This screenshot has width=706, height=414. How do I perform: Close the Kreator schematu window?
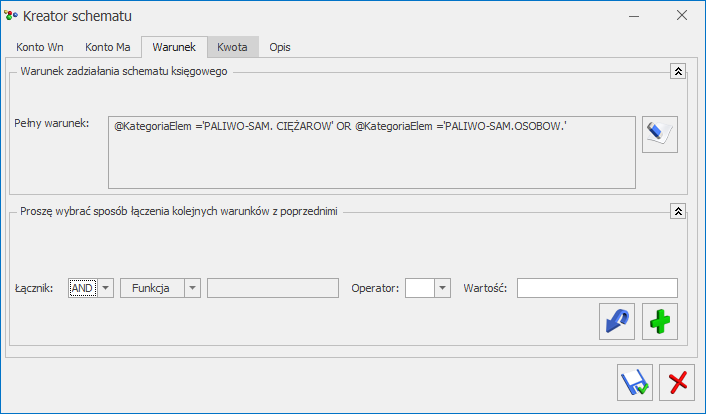coord(682,15)
